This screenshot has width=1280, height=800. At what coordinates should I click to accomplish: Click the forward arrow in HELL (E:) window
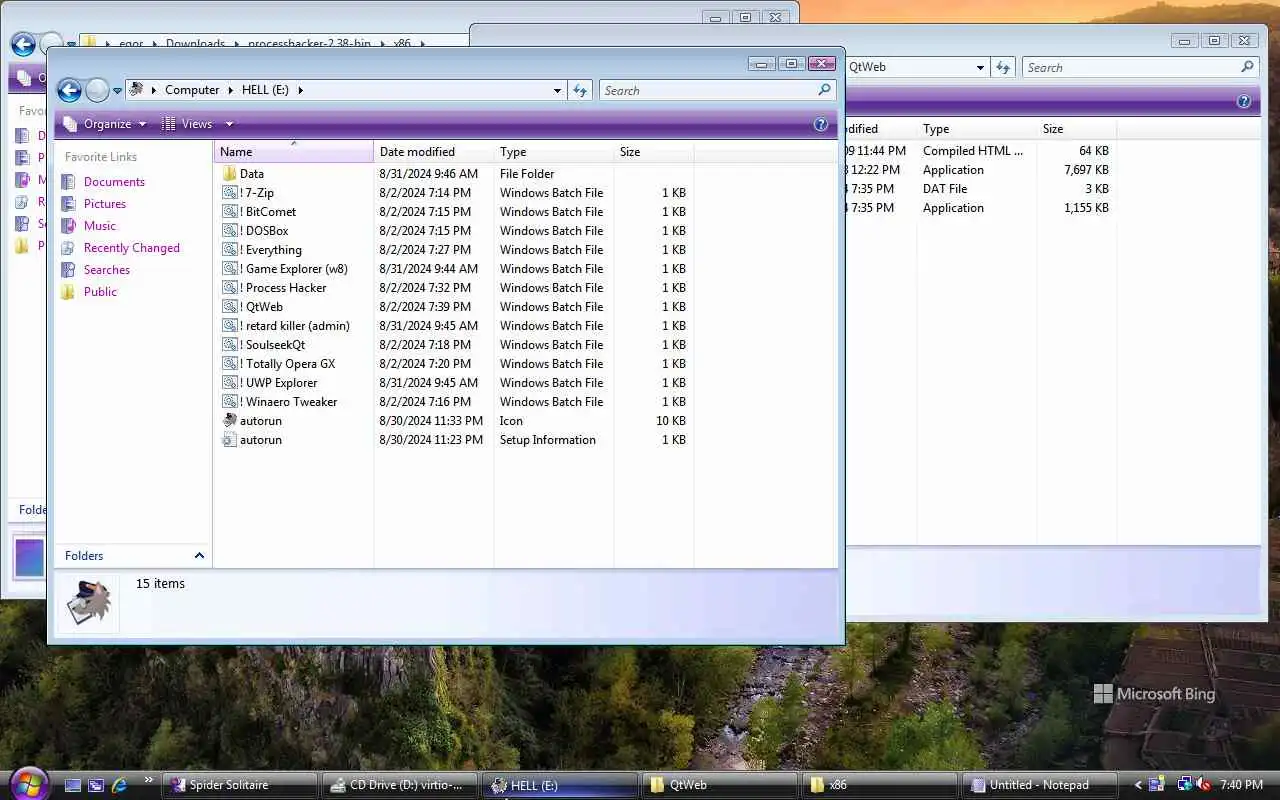(x=97, y=91)
